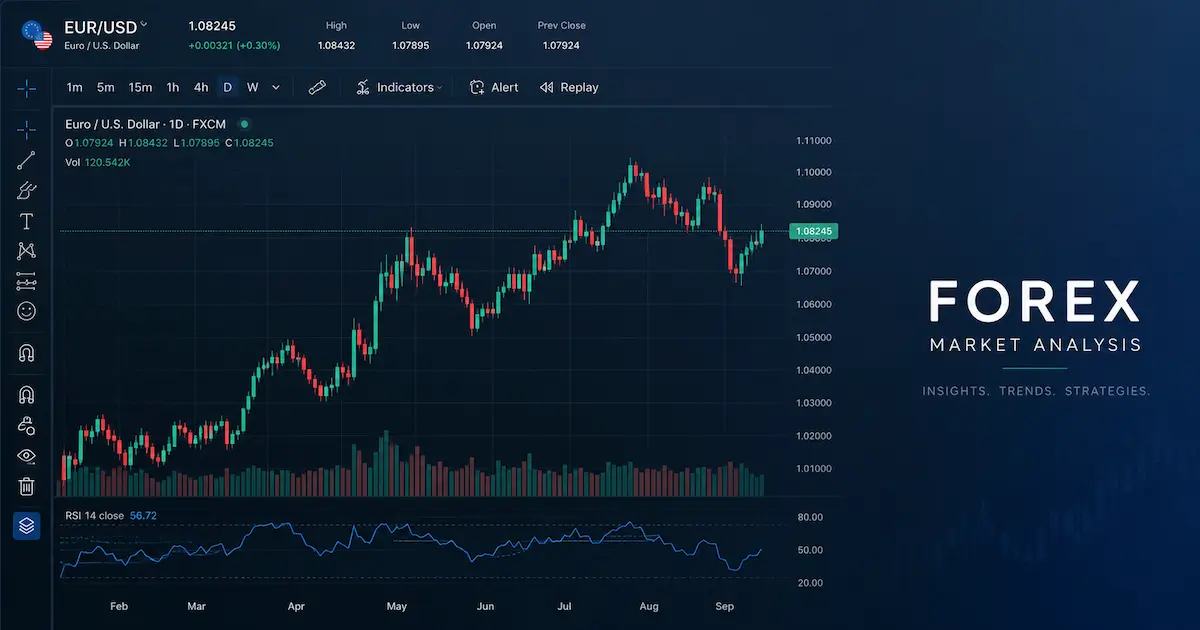The width and height of the screenshot is (1200, 630).
Task: Open the EUR/USD symbol dropdown arrow
Action: (144, 24)
